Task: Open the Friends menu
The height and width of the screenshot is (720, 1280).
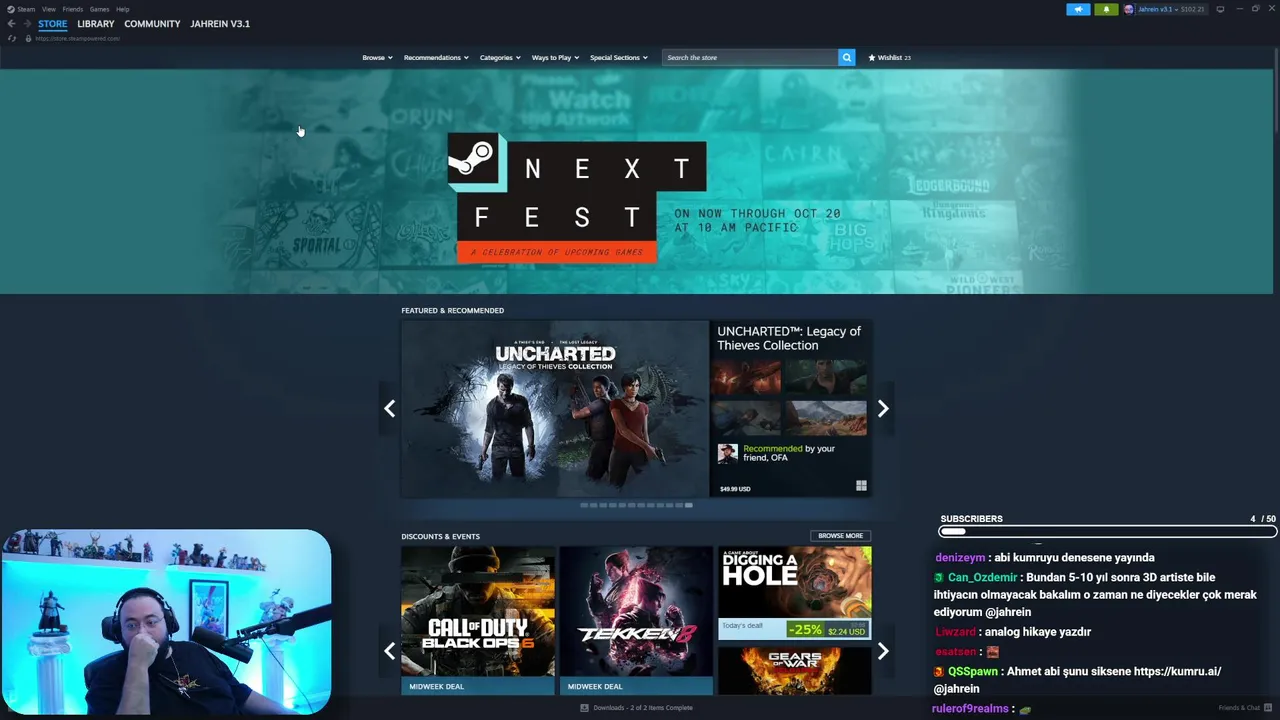Action: 73,9
